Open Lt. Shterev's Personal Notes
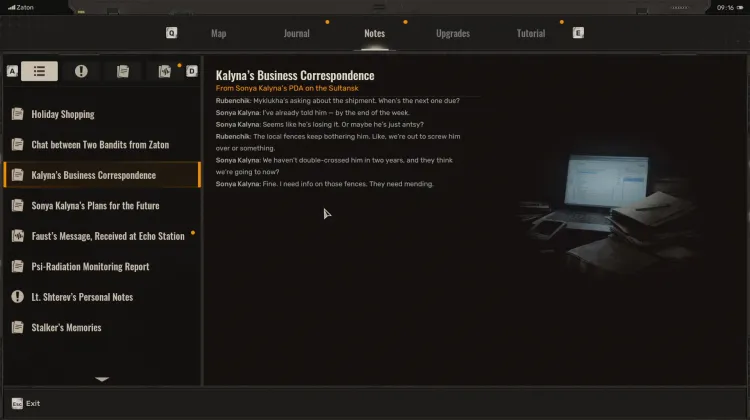 click(x=102, y=297)
